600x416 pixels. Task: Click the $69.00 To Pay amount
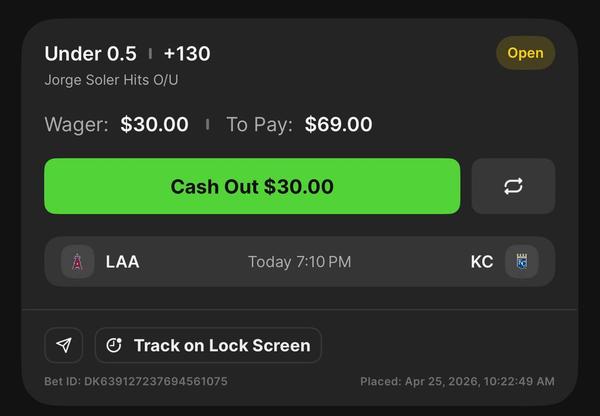[338, 125]
